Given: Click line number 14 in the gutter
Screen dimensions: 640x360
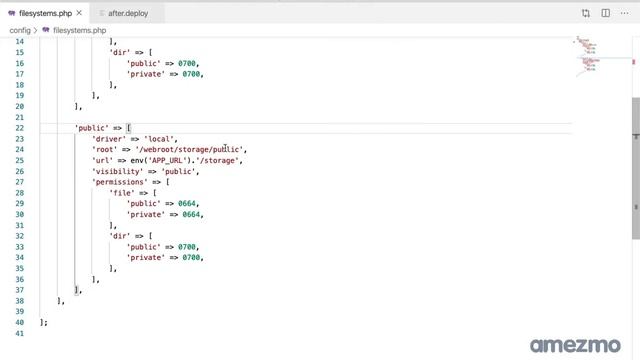Looking at the screenshot, I should click(20, 42).
